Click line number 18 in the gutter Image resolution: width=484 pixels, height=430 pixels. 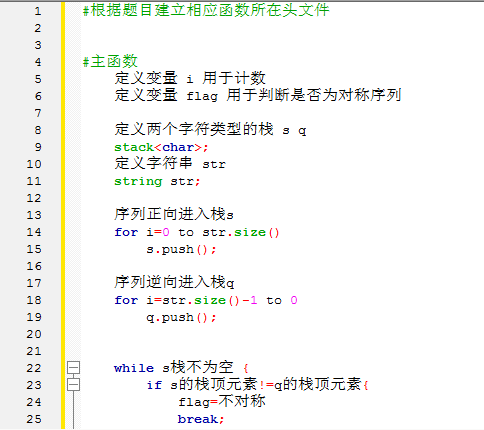pyautogui.click(x=34, y=300)
